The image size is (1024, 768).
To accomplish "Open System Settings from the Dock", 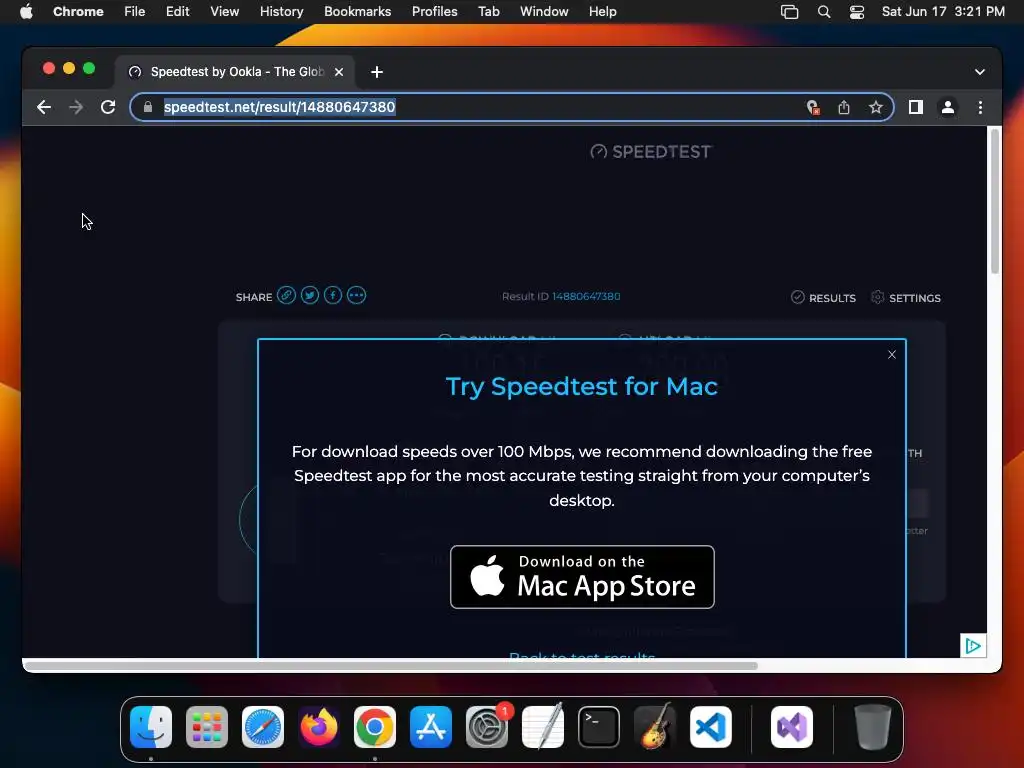I will tap(487, 727).
